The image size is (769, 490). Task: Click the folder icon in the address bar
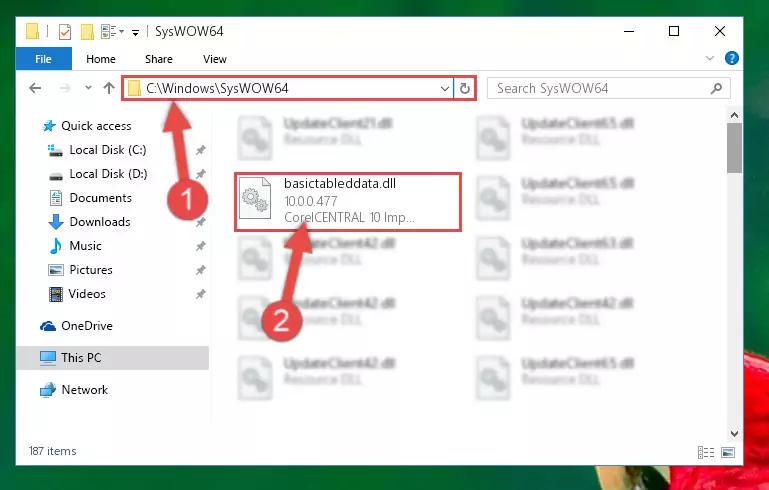(x=134, y=88)
